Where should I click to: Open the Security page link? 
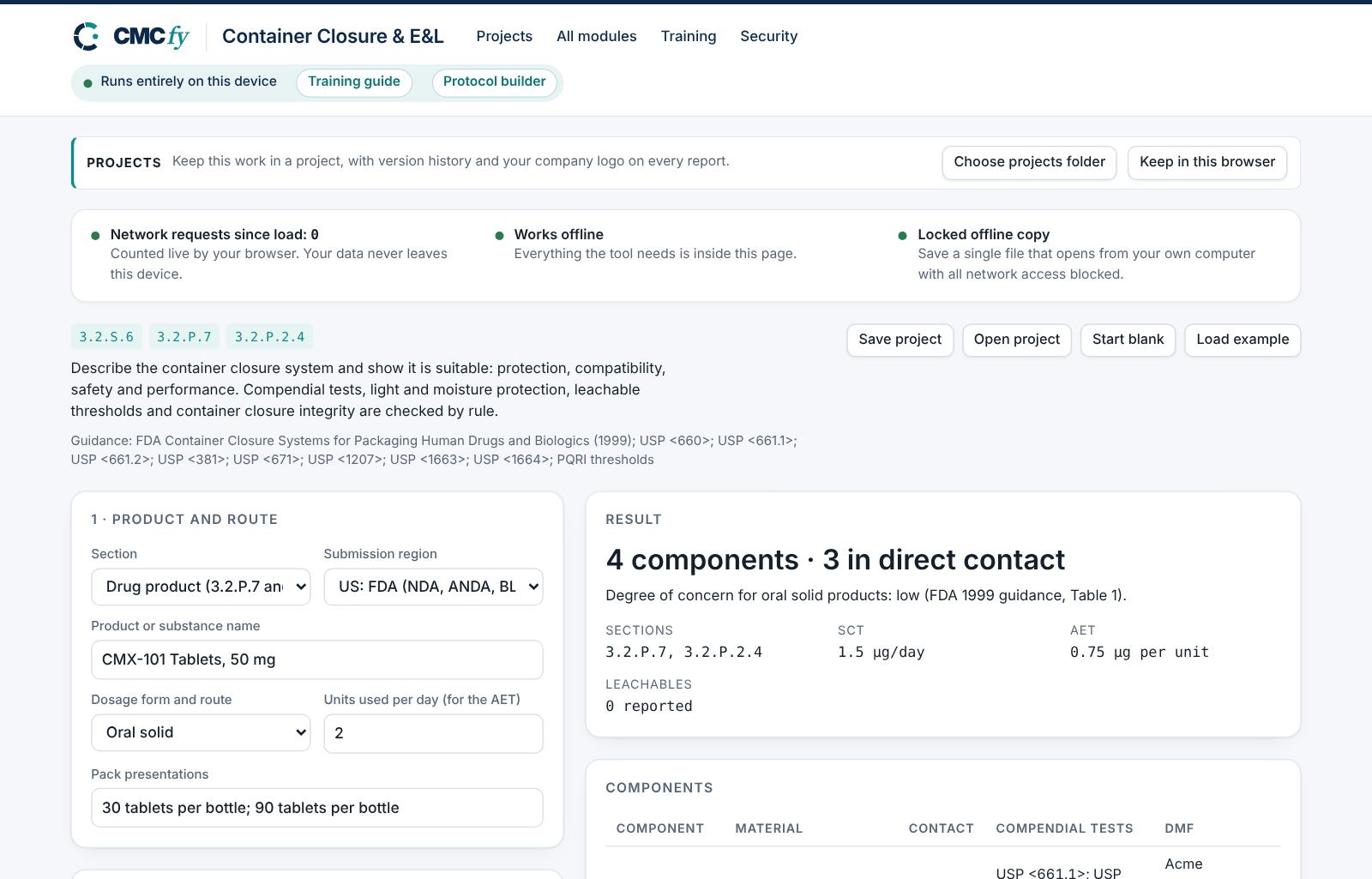pyautogui.click(x=768, y=36)
